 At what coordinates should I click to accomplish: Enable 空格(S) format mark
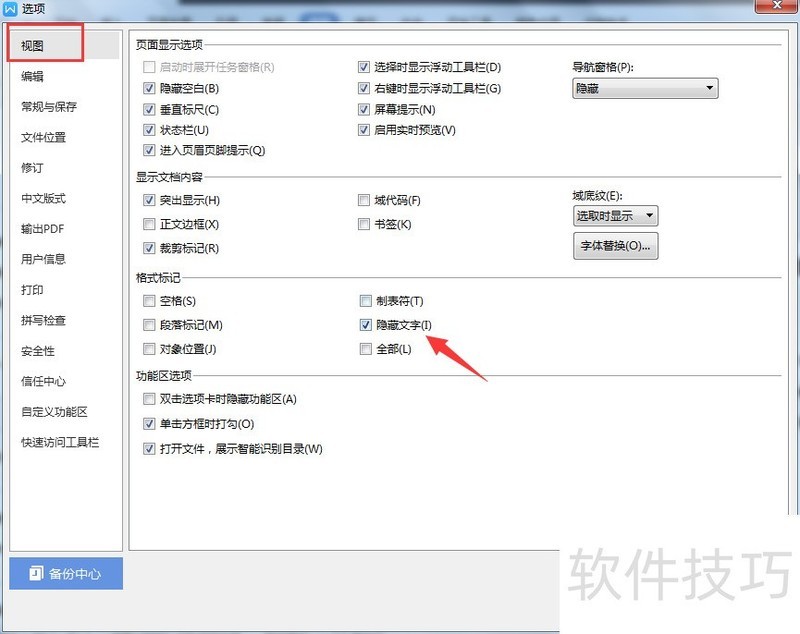click(149, 301)
